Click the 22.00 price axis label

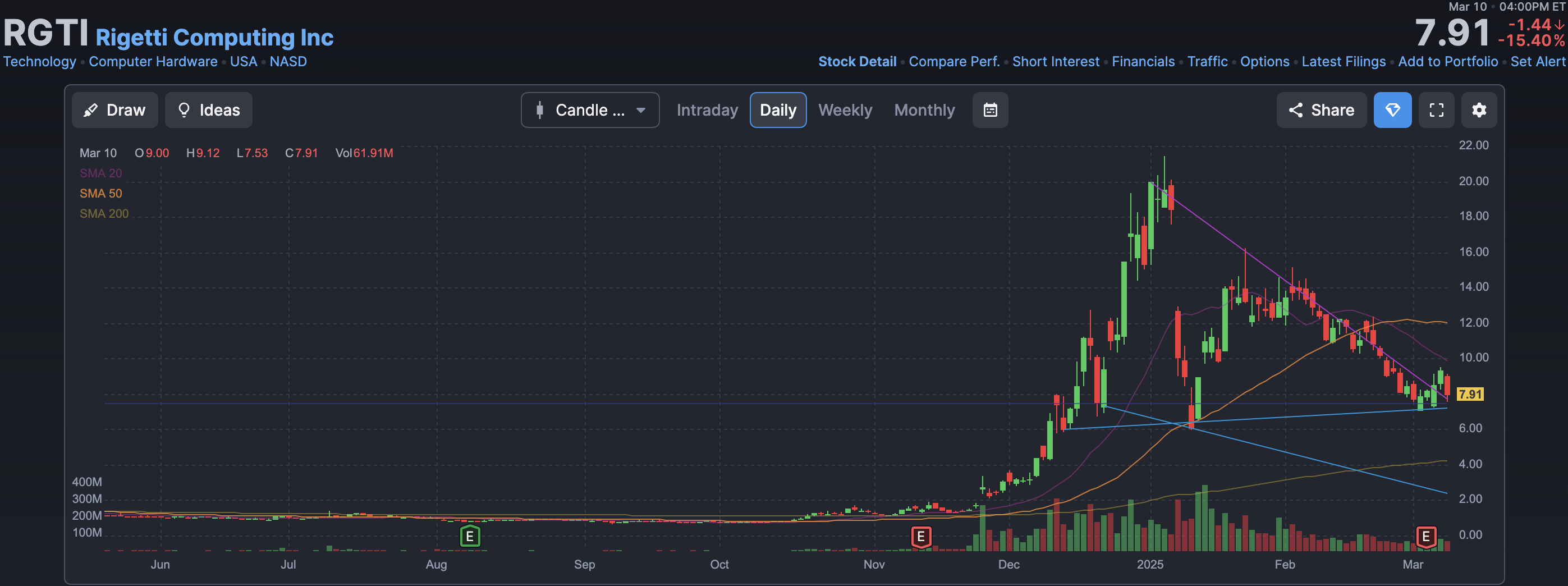1473,145
